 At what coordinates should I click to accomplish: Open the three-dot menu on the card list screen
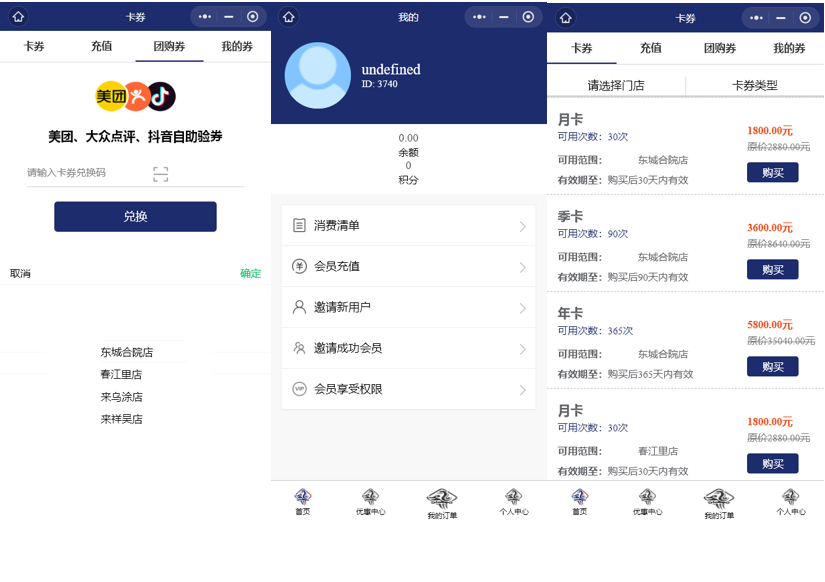756,18
